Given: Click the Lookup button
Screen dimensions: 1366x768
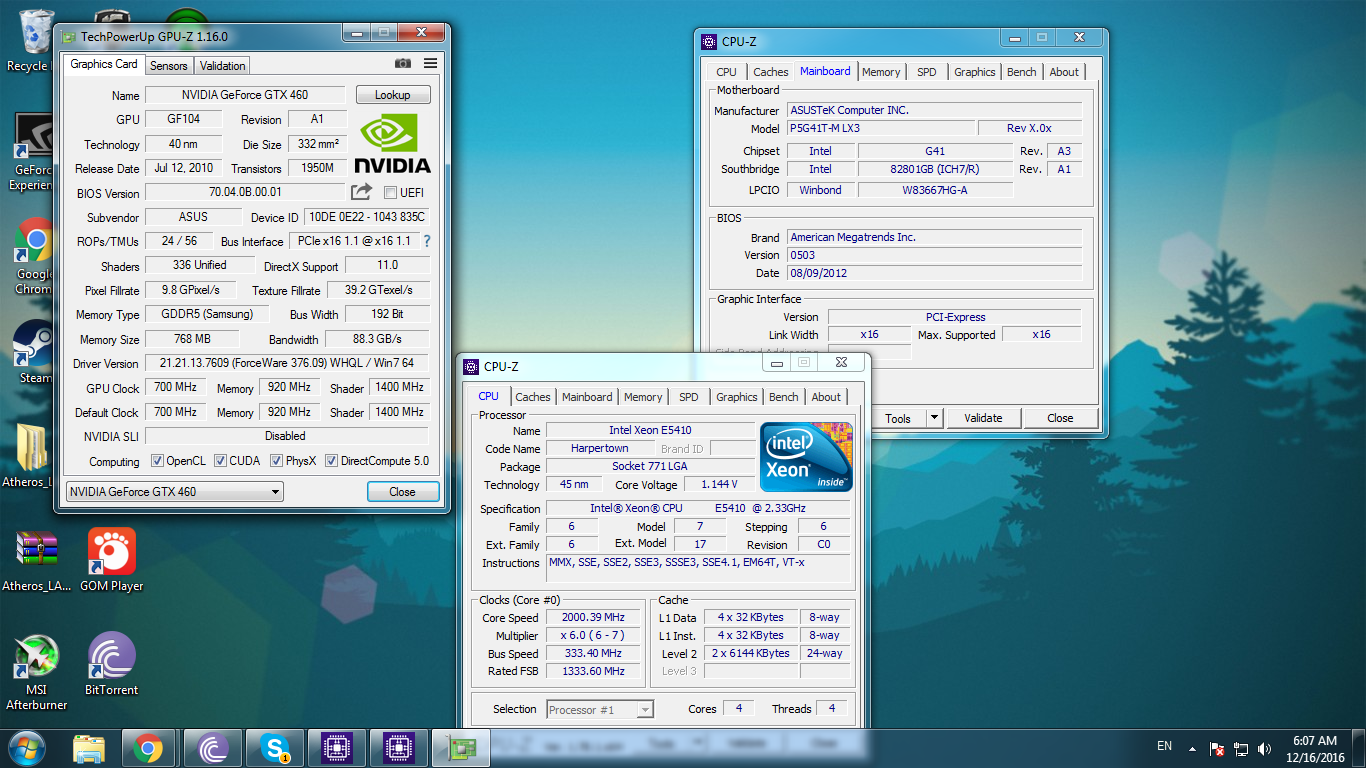Looking at the screenshot, I should (x=392, y=95).
